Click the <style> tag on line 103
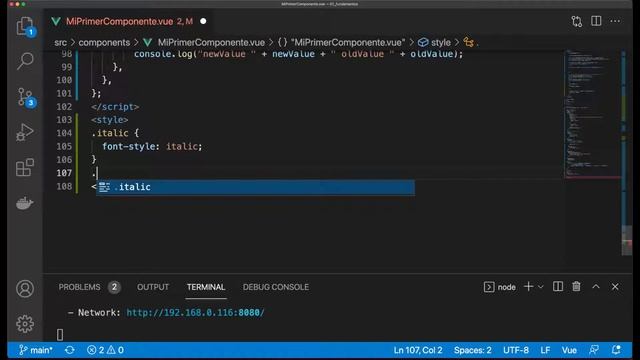 [110, 120]
